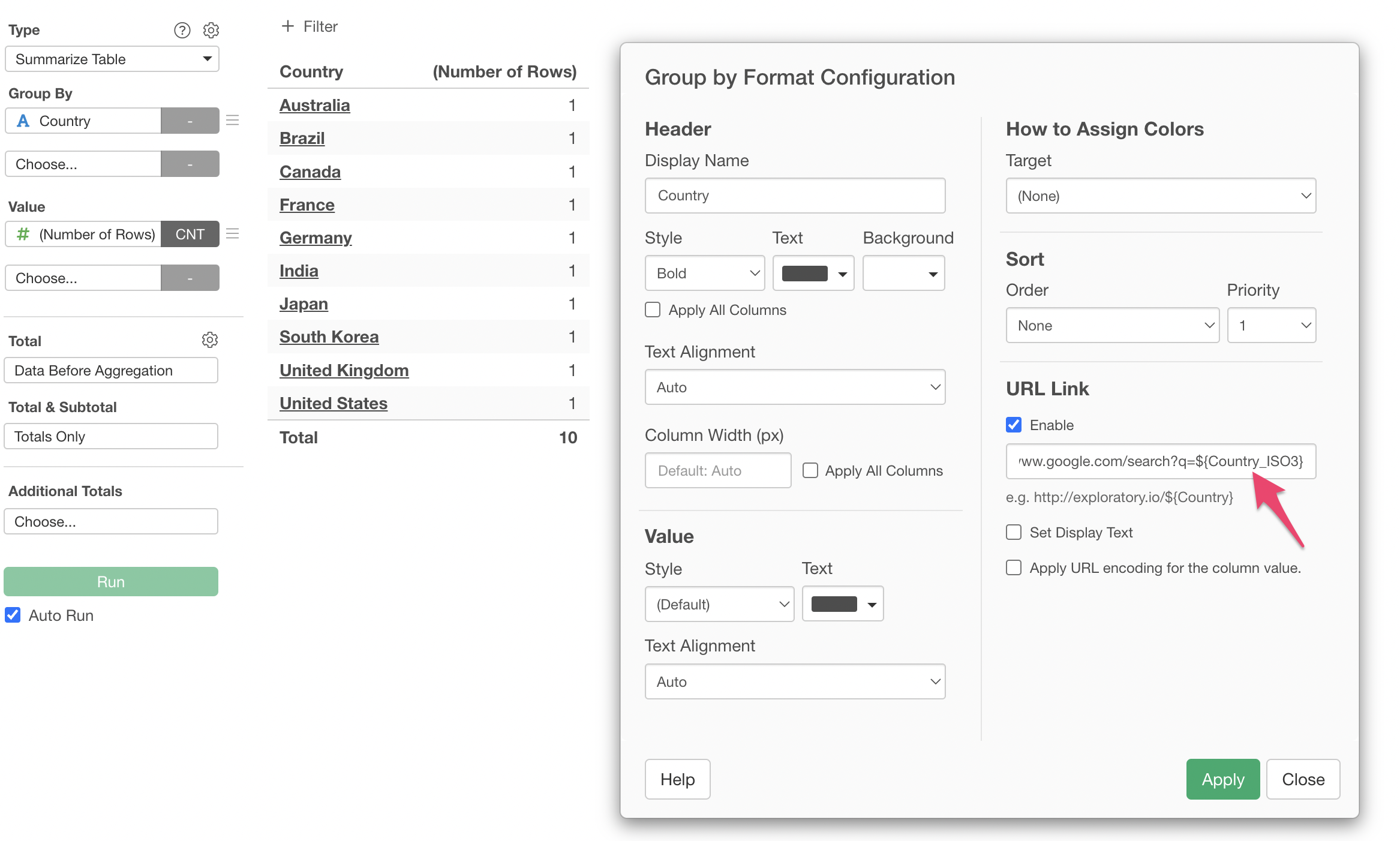Viewport: 1400px width, 841px height.
Task: Click the numeric hash icon for Number of Rows
Action: tap(23, 235)
